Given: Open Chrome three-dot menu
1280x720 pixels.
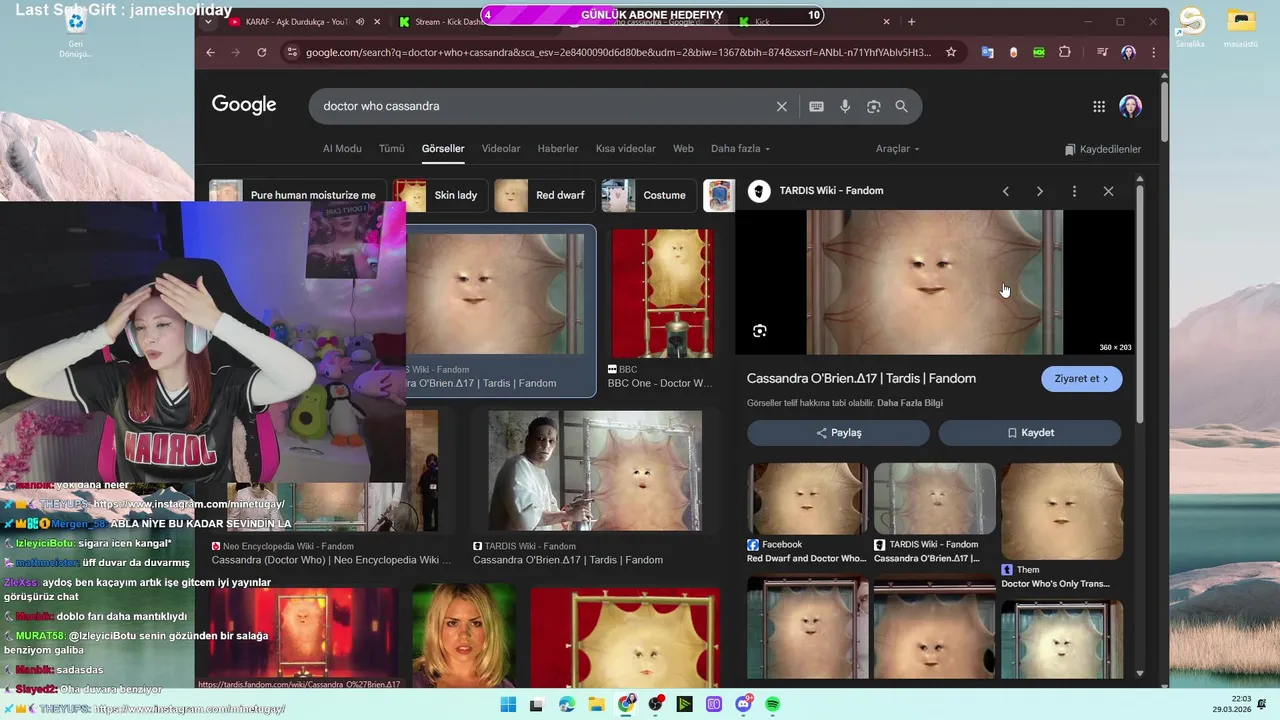Looking at the screenshot, I should pos(1154,52).
